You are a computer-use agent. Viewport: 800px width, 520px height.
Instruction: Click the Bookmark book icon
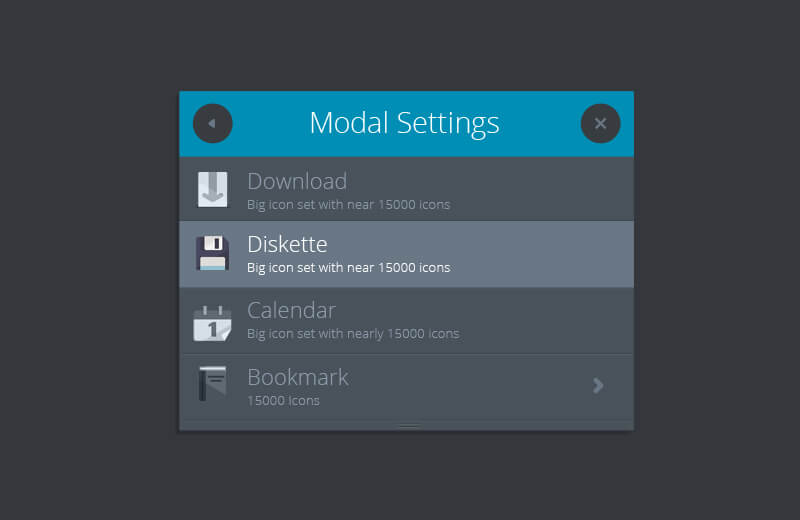(212, 384)
